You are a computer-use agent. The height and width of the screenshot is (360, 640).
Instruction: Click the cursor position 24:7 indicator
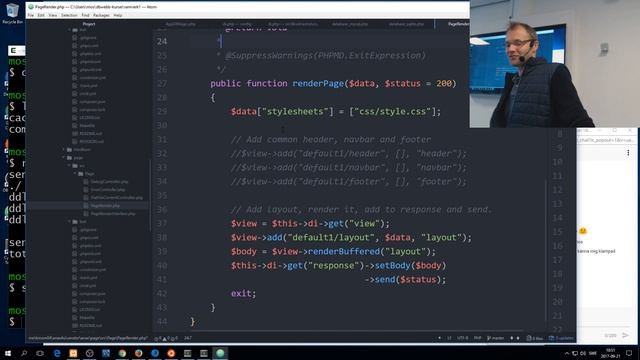(x=188, y=338)
